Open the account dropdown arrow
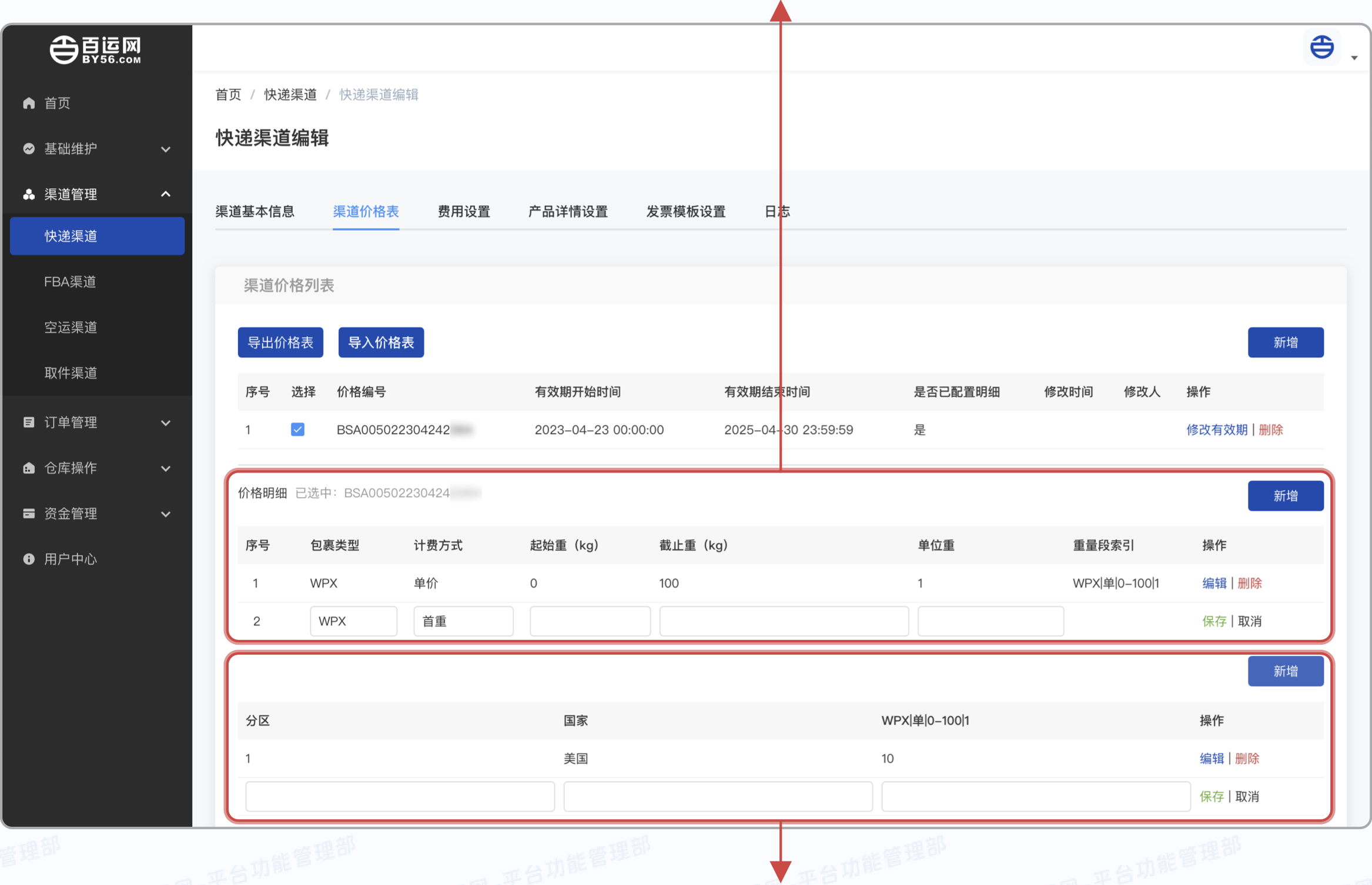 pyautogui.click(x=1354, y=58)
